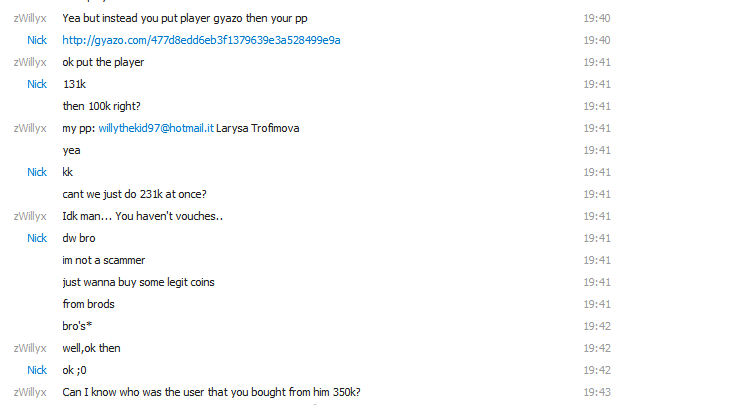
Task: Click zWillyx sender name beside 'Yea but instead' message
Action: [x=30, y=18]
